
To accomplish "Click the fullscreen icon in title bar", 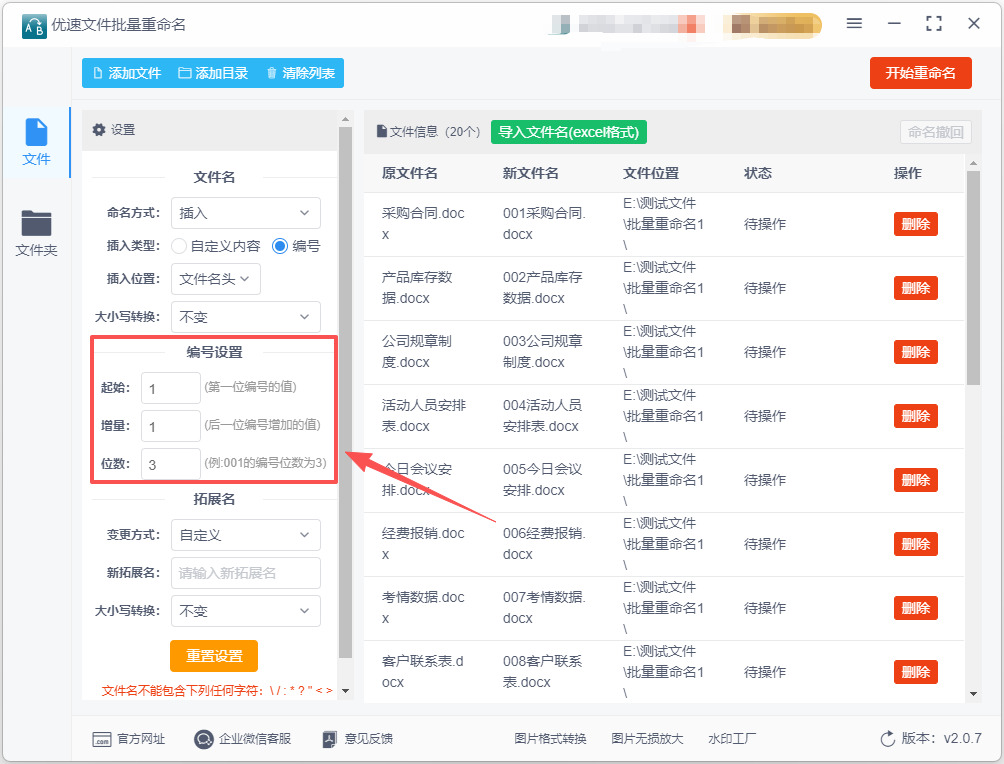I will pyautogui.click(x=934, y=24).
